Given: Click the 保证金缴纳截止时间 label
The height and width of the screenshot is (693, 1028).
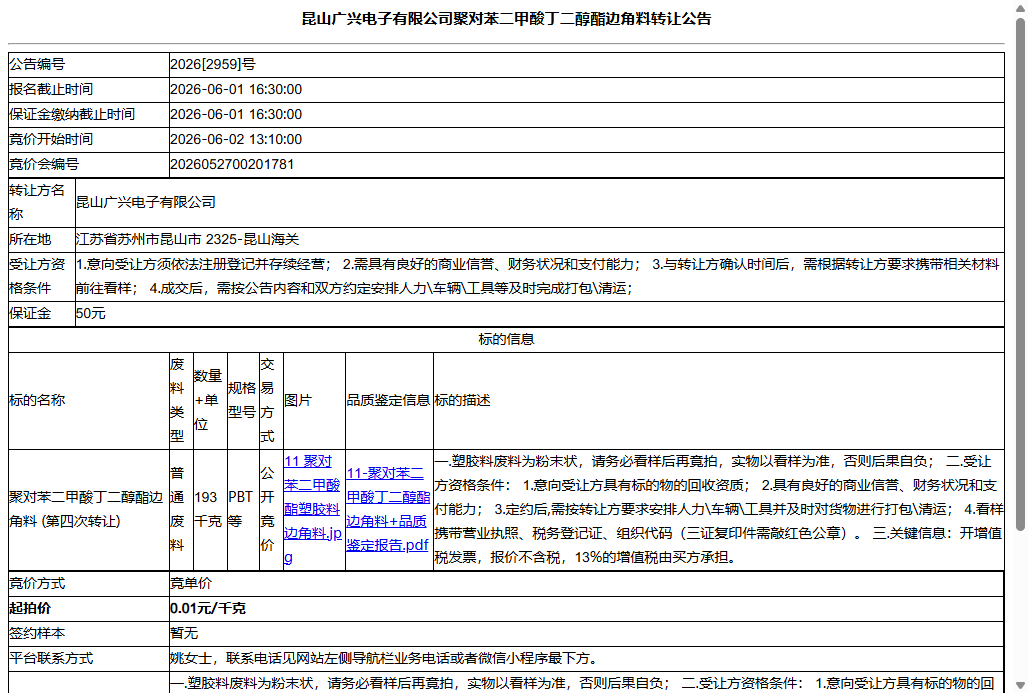Looking at the screenshot, I should pos(72,115).
